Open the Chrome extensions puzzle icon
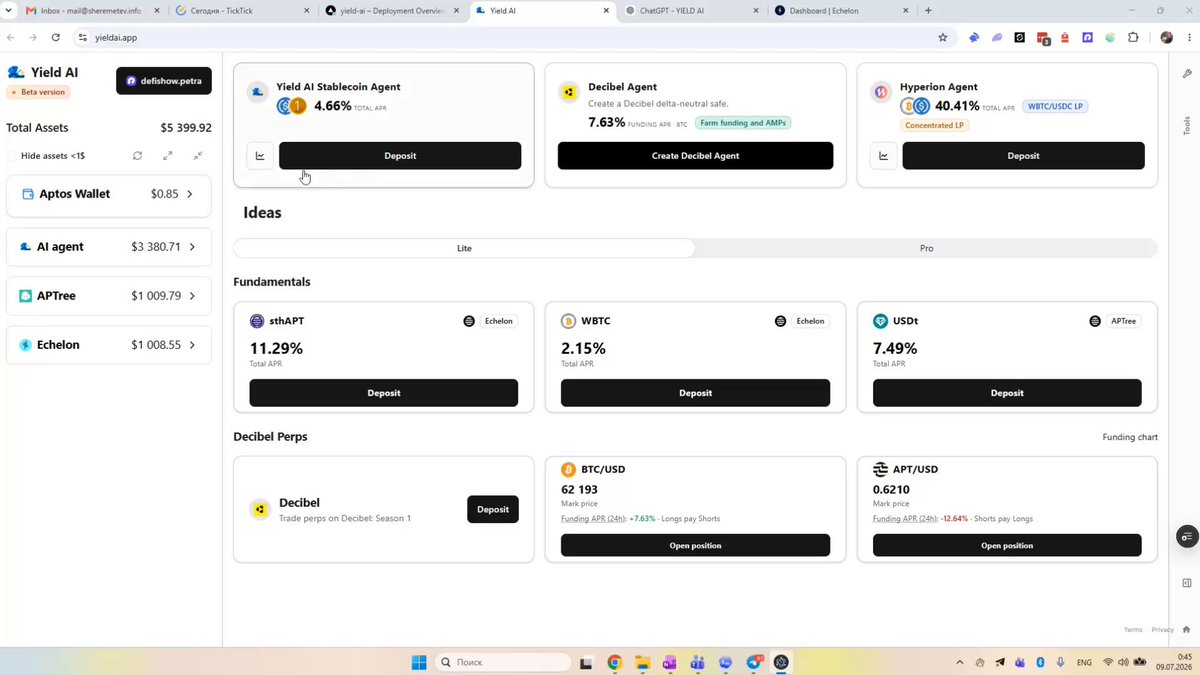This screenshot has height=675, width=1200. [x=1133, y=37]
